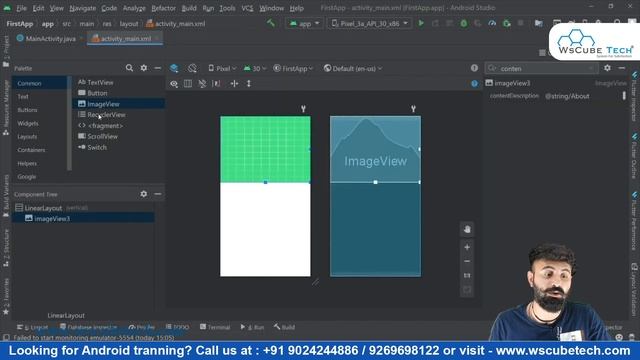640x360 pixels.
Task: Open Attributes panel settings gear
Action: click(x=607, y=68)
